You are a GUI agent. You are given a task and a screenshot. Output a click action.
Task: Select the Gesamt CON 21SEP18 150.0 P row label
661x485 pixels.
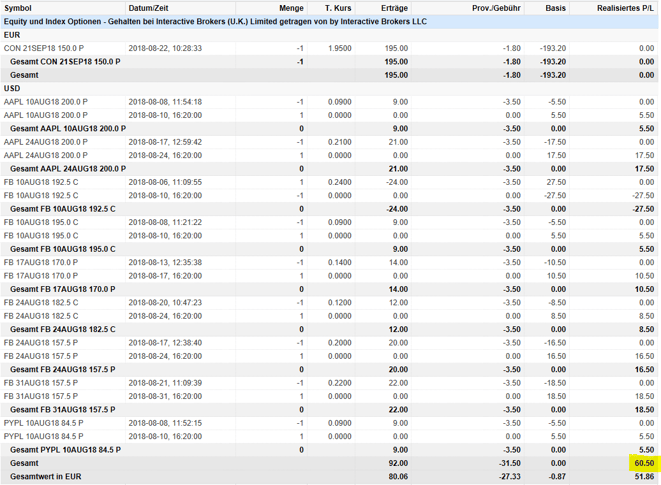pos(65,62)
